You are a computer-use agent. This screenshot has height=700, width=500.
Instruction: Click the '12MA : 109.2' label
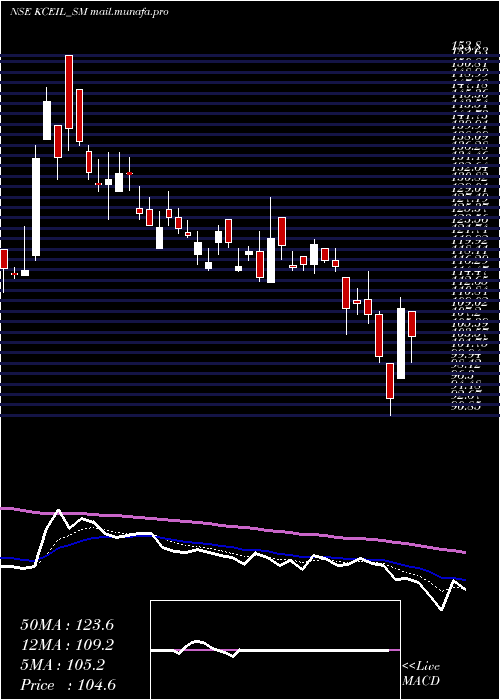tap(67, 645)
